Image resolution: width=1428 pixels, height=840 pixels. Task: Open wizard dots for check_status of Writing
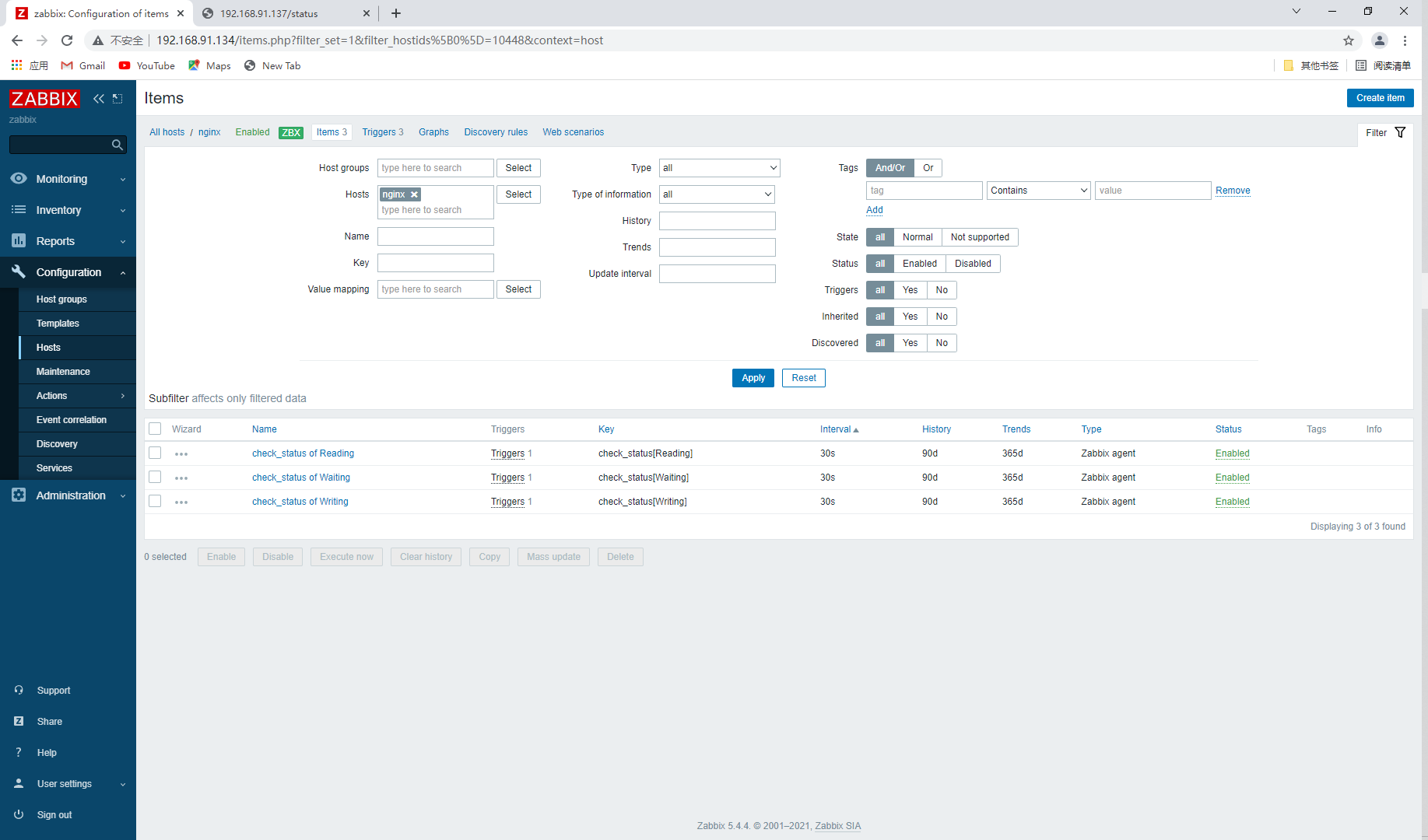(x=181, y=502)
